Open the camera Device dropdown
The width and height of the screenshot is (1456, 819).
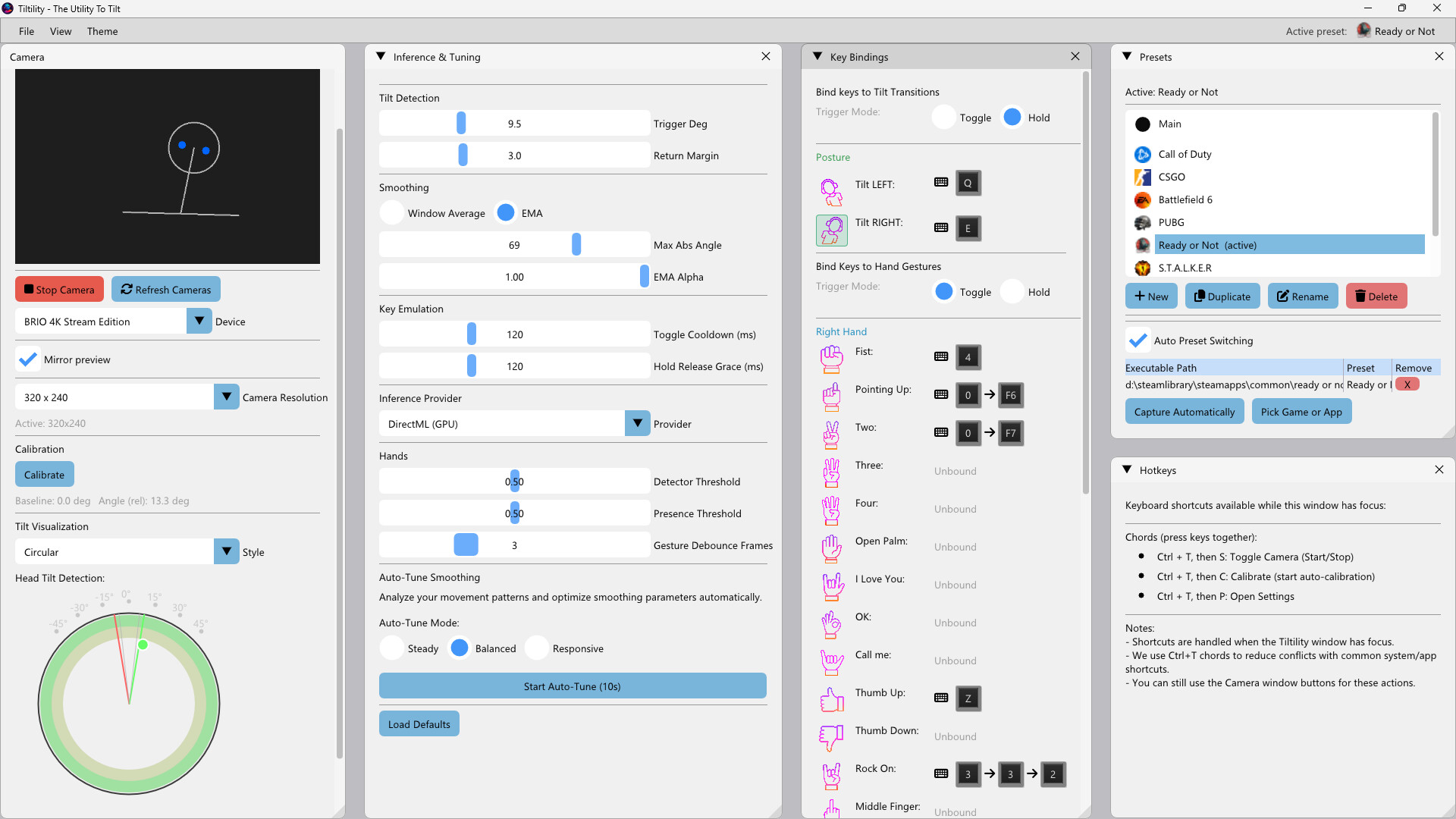coord(199,322)
